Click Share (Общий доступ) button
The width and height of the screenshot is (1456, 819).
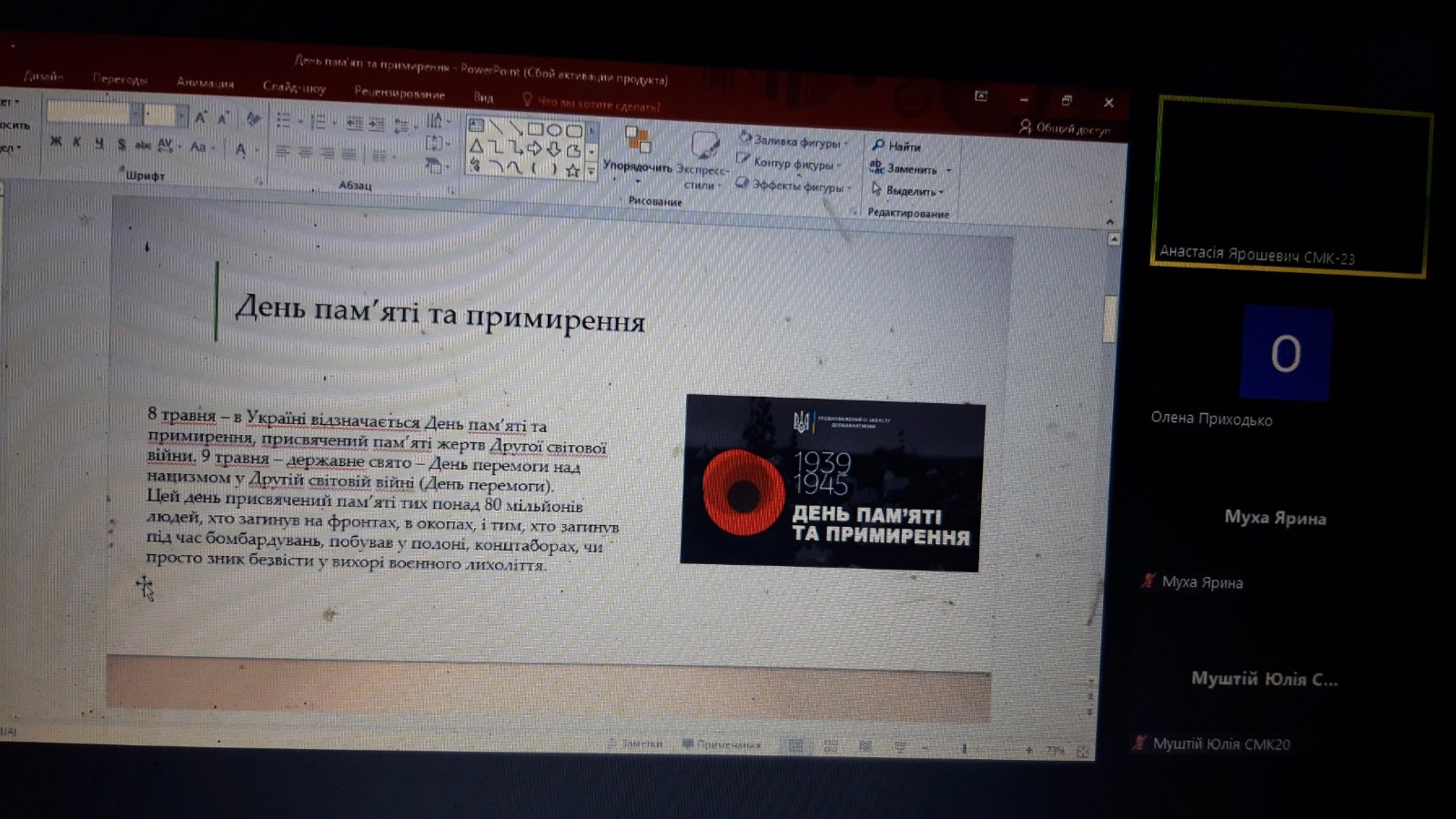1065,129
